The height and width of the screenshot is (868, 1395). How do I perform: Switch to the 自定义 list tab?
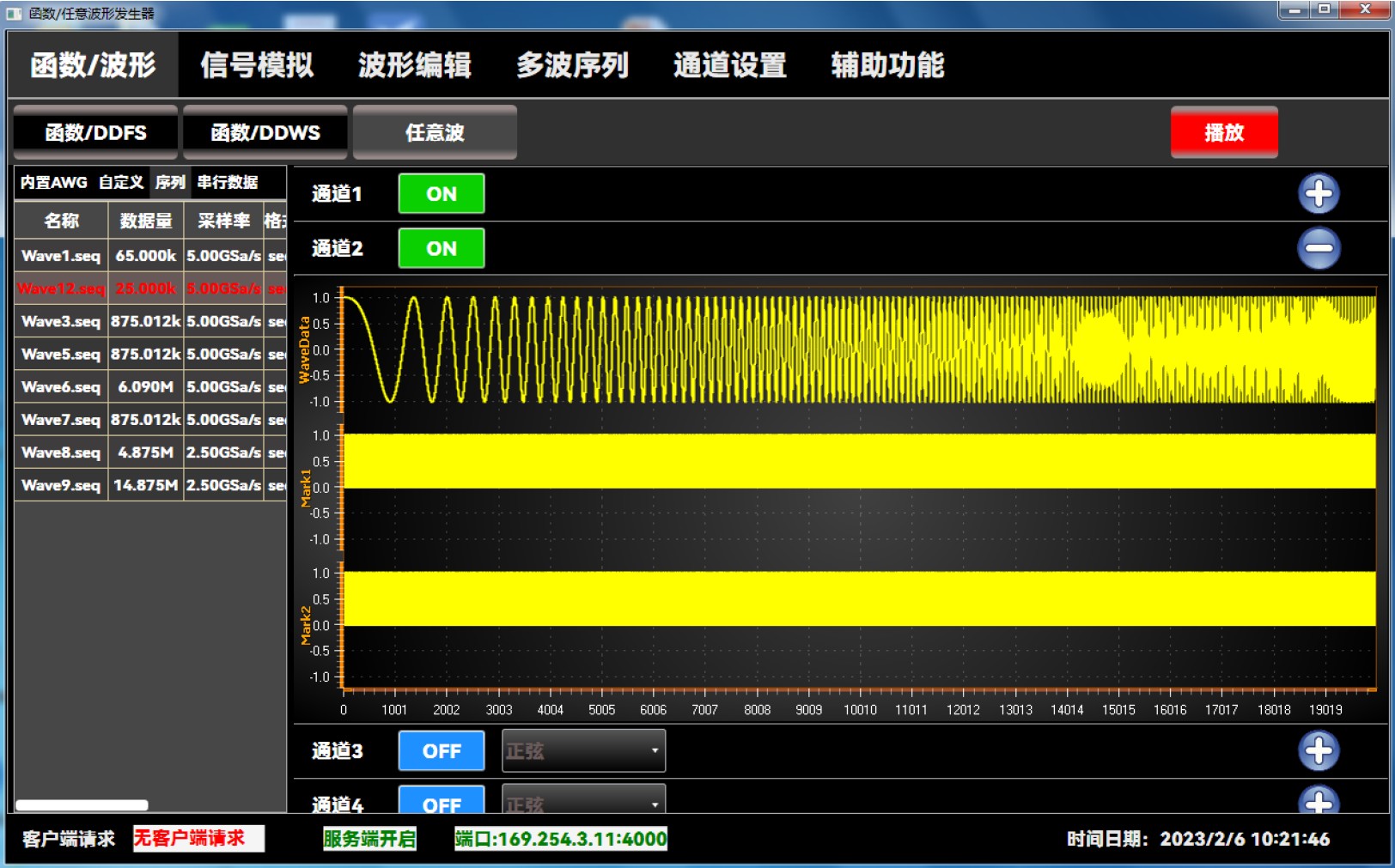click(x=121, y=182)
